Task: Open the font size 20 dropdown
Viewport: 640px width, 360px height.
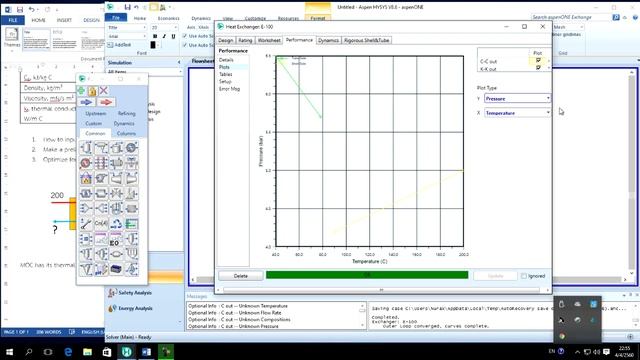Action: 164,27
